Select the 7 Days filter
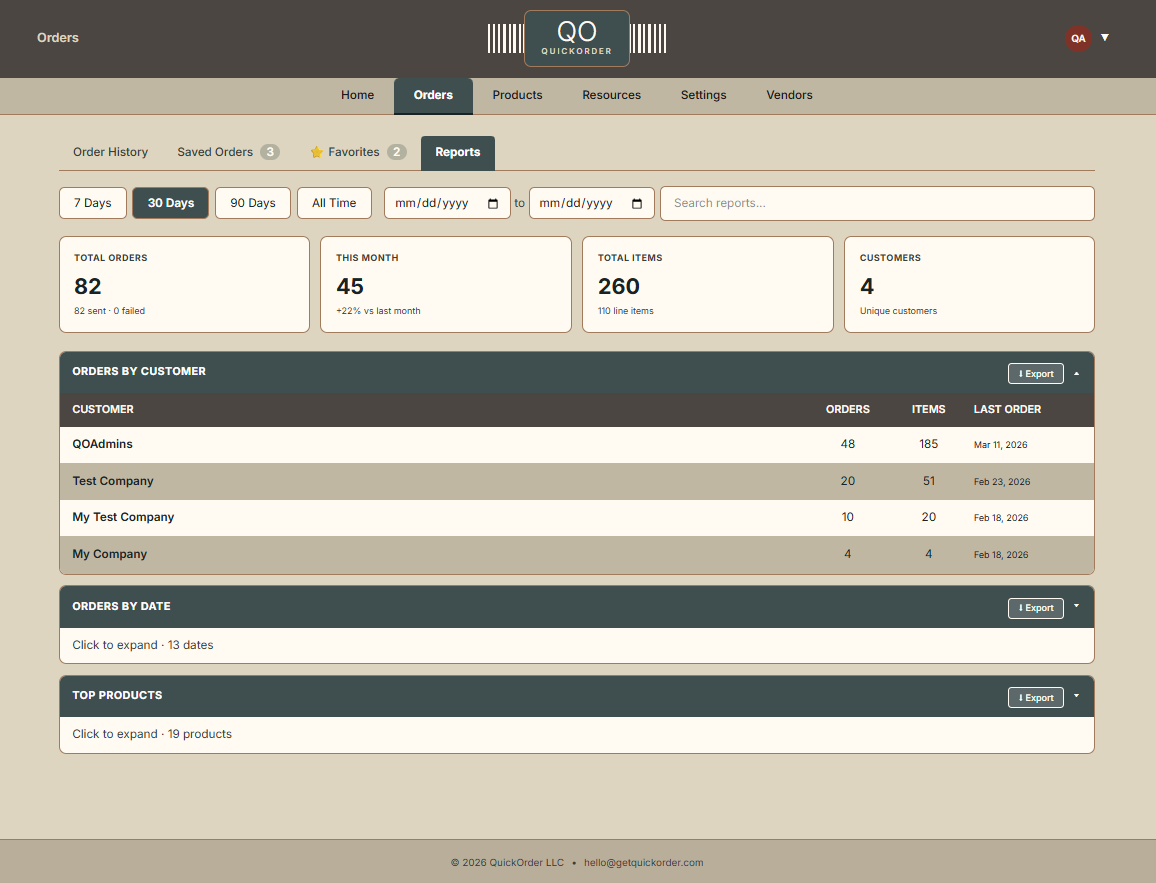Screen dimensions: 1156x883 click(x=92, y=203)
